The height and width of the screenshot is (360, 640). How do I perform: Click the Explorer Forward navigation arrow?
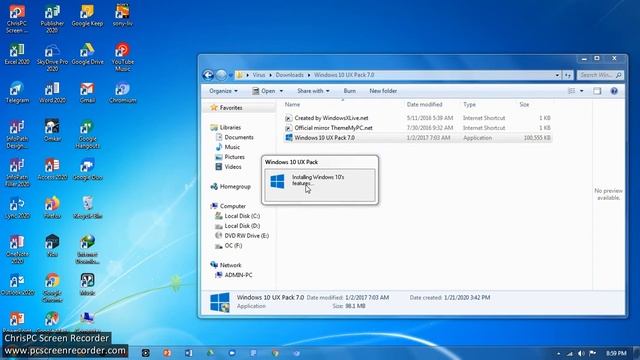click(x=221, y=75)
